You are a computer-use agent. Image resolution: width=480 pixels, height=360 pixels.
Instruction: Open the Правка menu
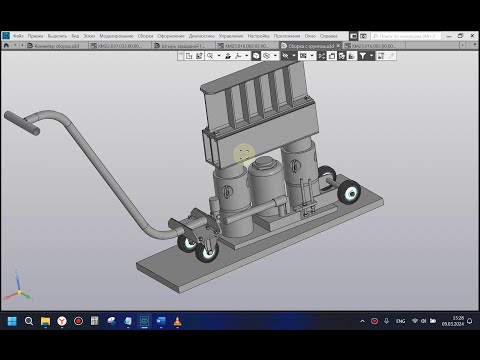[35, 36]
